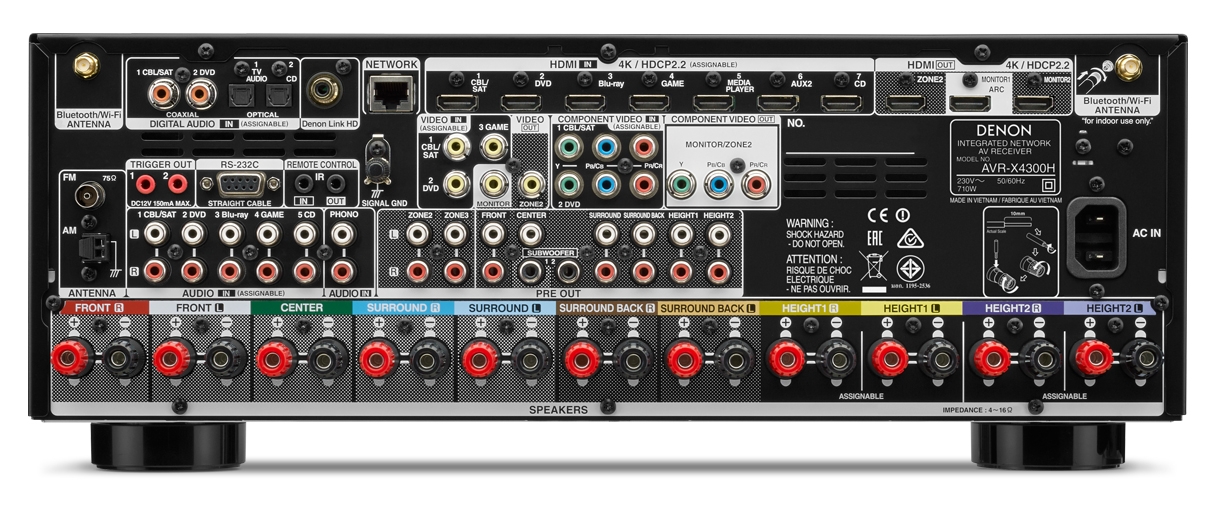
Task: Click the 5 CD right red audio jack
Action: point(305,270)
